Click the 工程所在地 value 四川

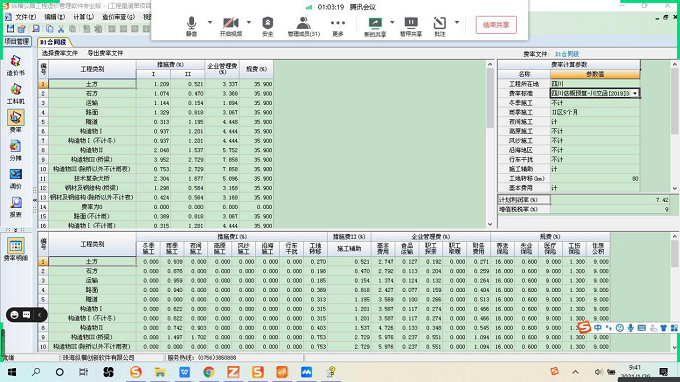pyautogui.click(x=595, y=84)
